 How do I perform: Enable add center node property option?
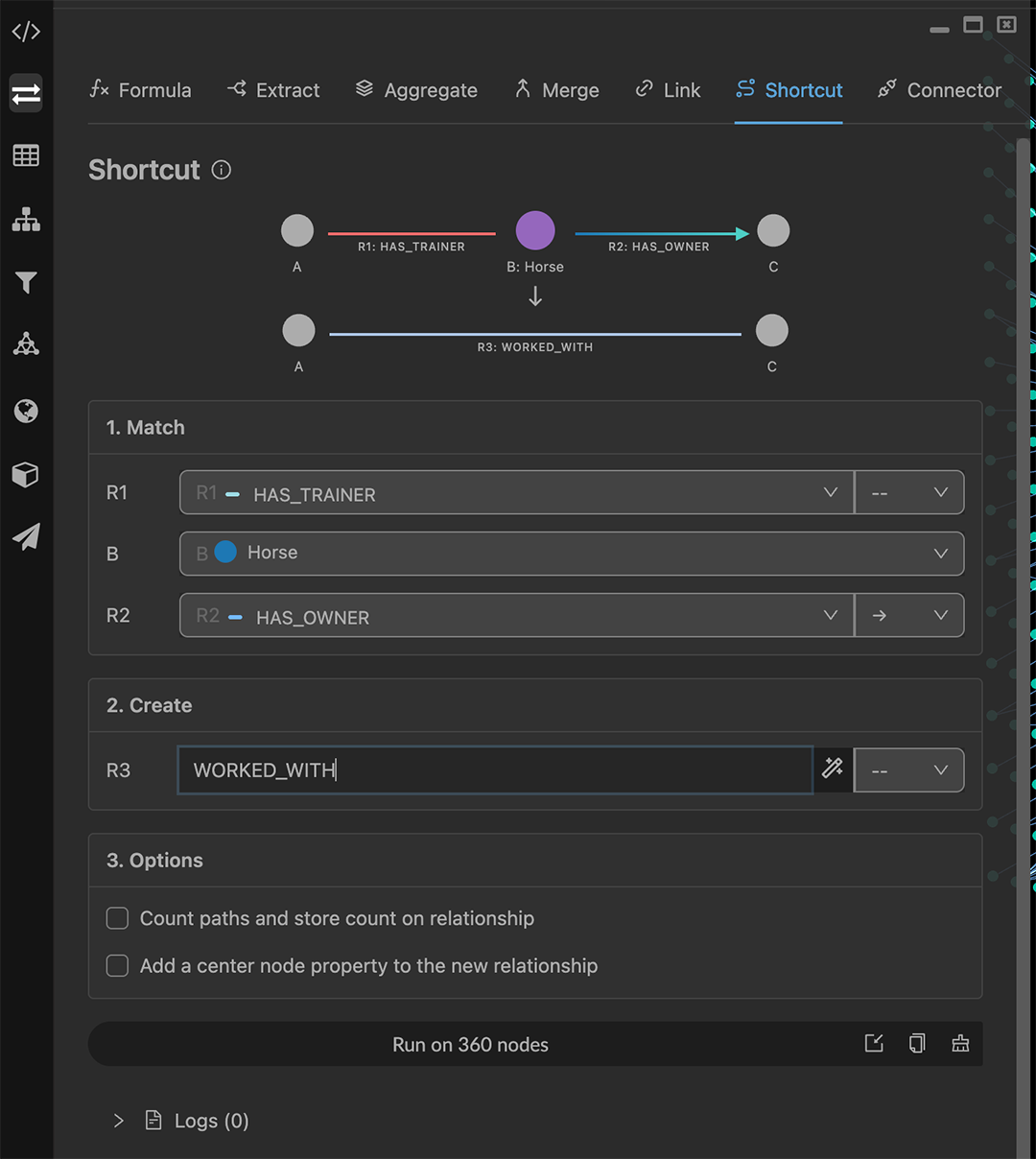click(117, 966)
